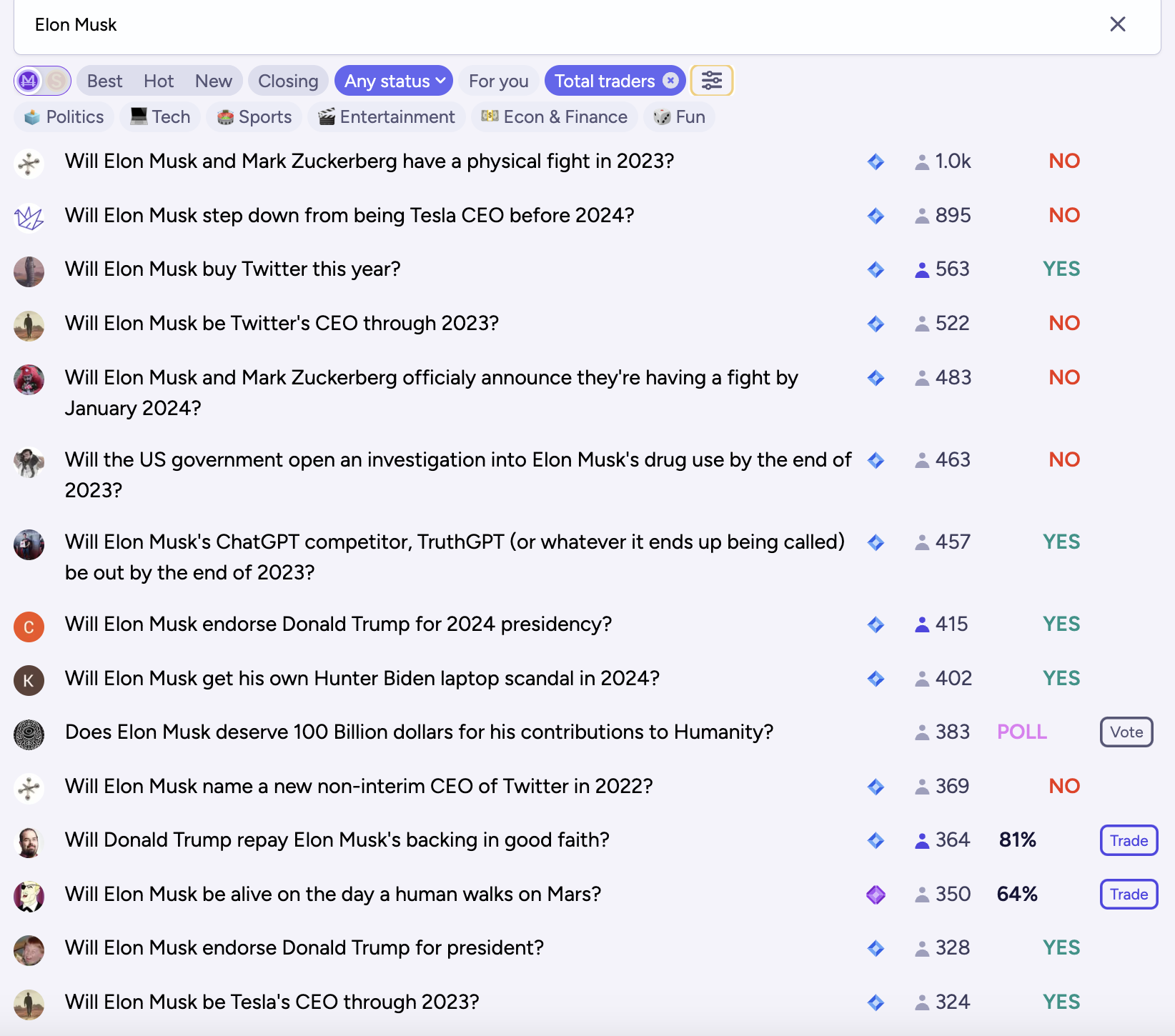Screen dimensions: 1175x1036
Task: Click the 81% probability value
Action: 1018,840
